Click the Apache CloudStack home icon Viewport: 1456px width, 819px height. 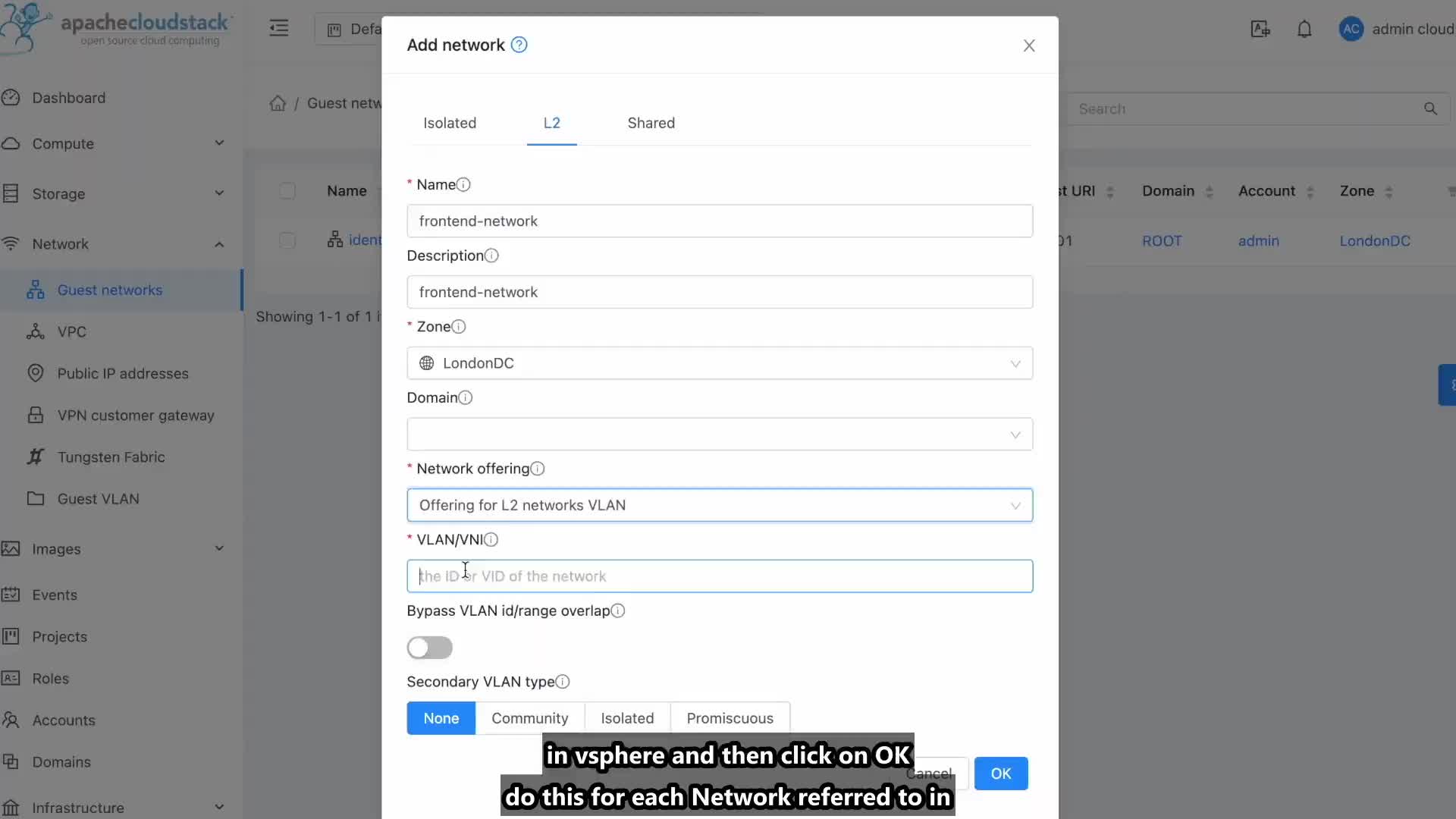pyautogui.click(x=30, y=27)
